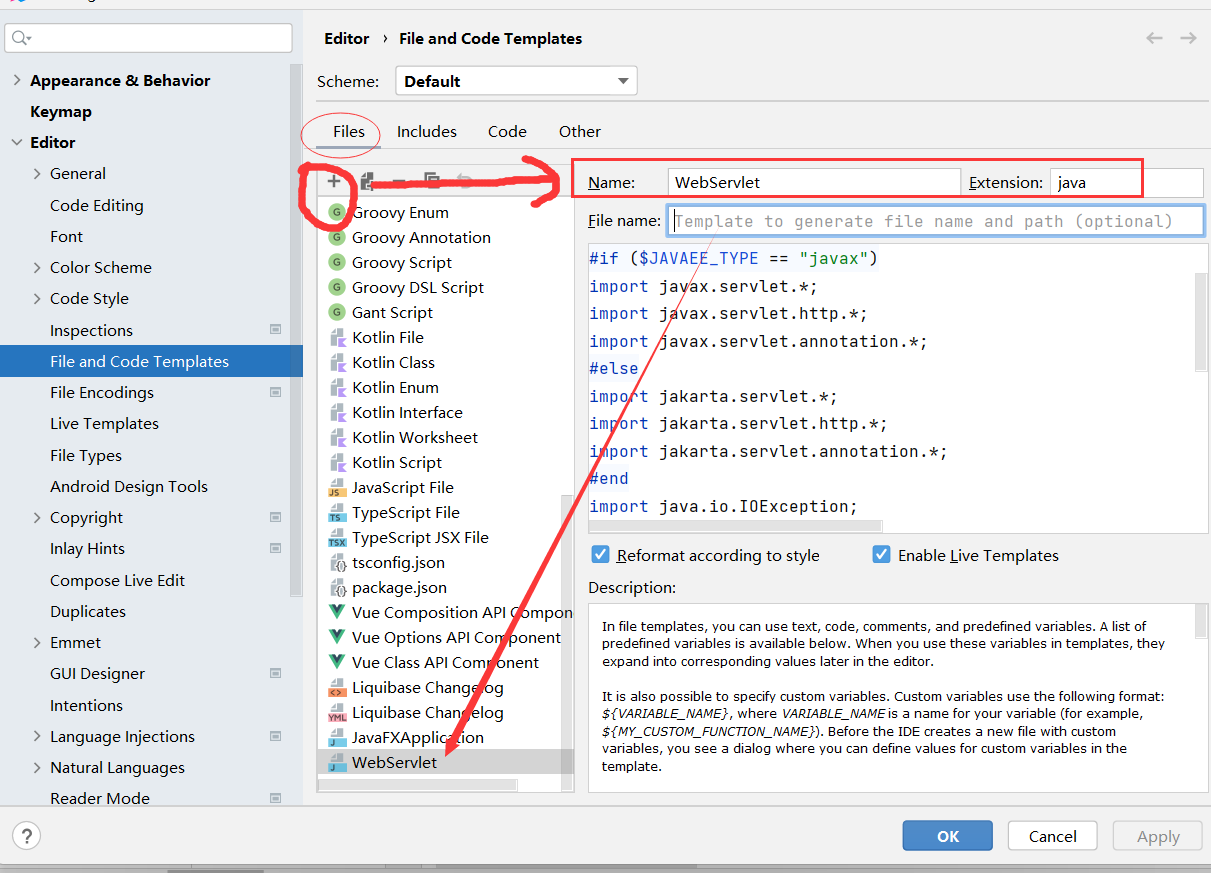Screen dimensions: 1211x873
Task: Click the Copy Template icon in toolbar
Action: [431, 181]
